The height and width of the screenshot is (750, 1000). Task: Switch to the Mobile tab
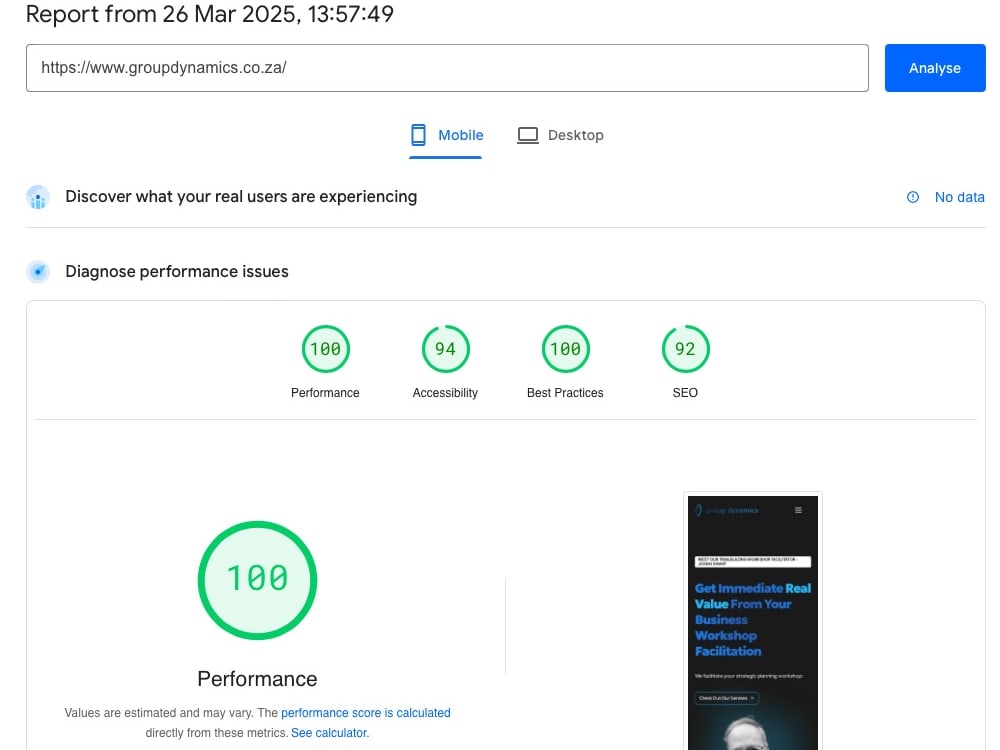[446, 135]
